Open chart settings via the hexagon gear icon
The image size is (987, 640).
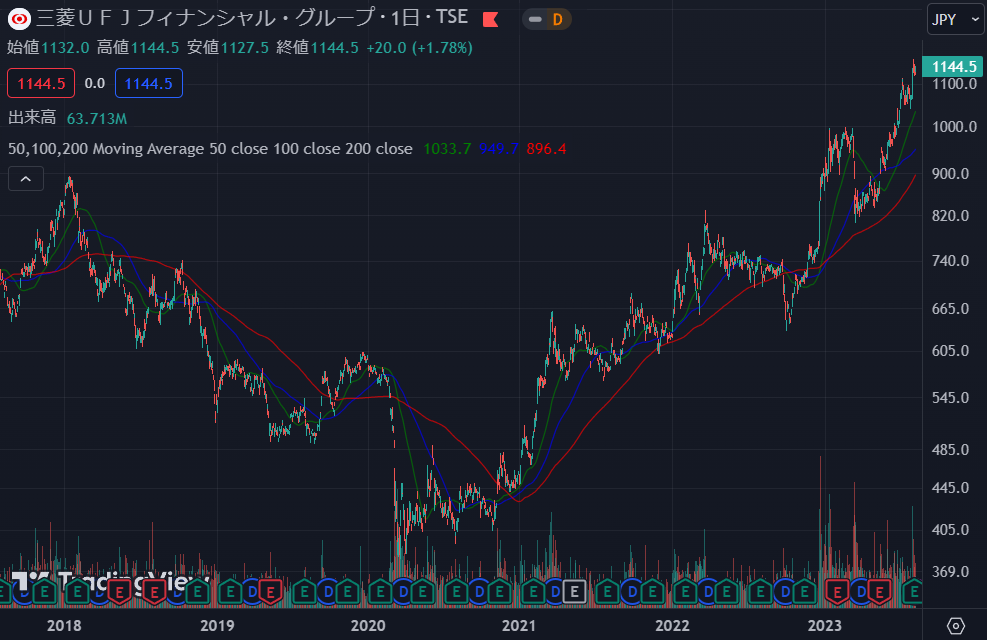(x=956, y=626)
